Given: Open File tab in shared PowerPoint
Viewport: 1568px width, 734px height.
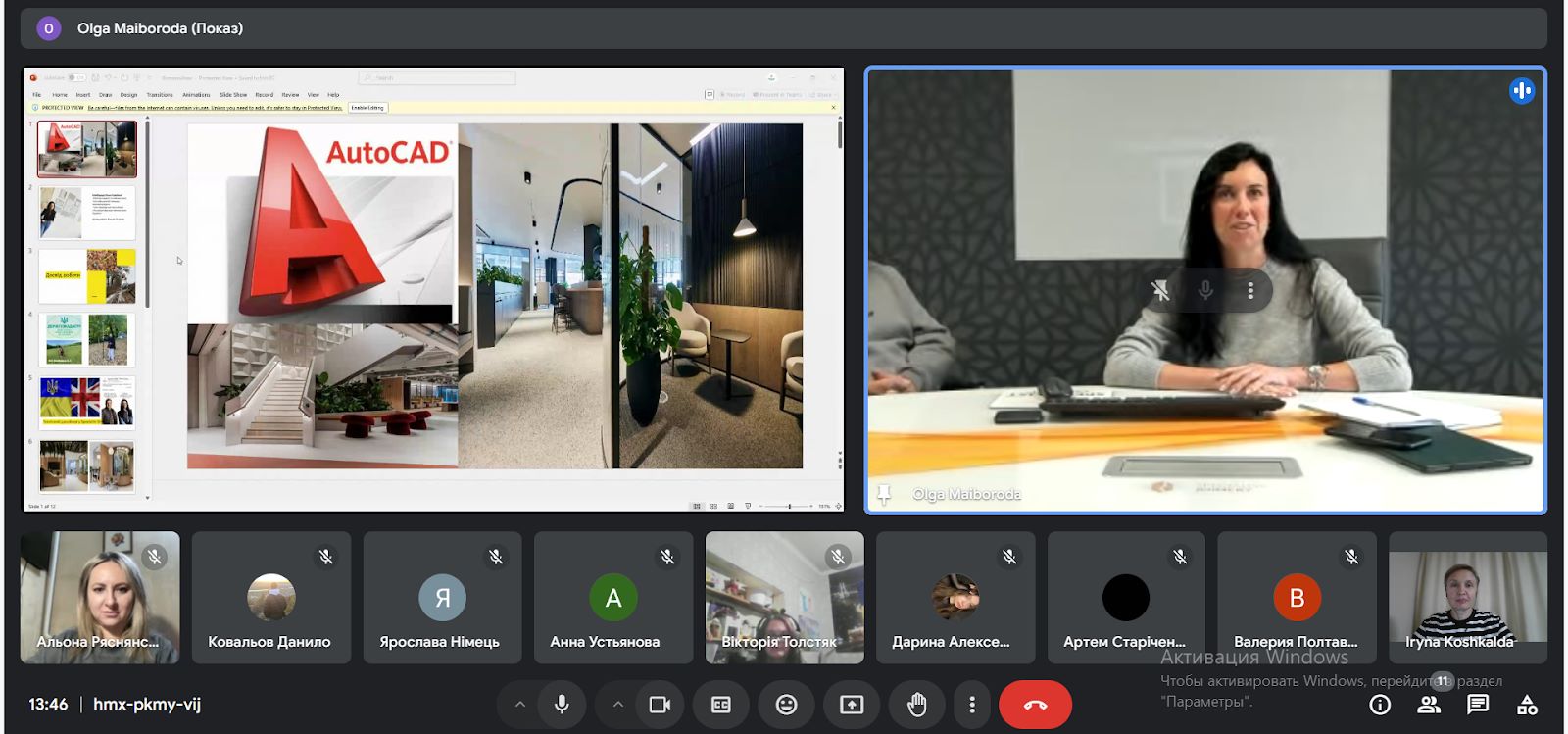Looking at the screenshot, I should (36, 95).
